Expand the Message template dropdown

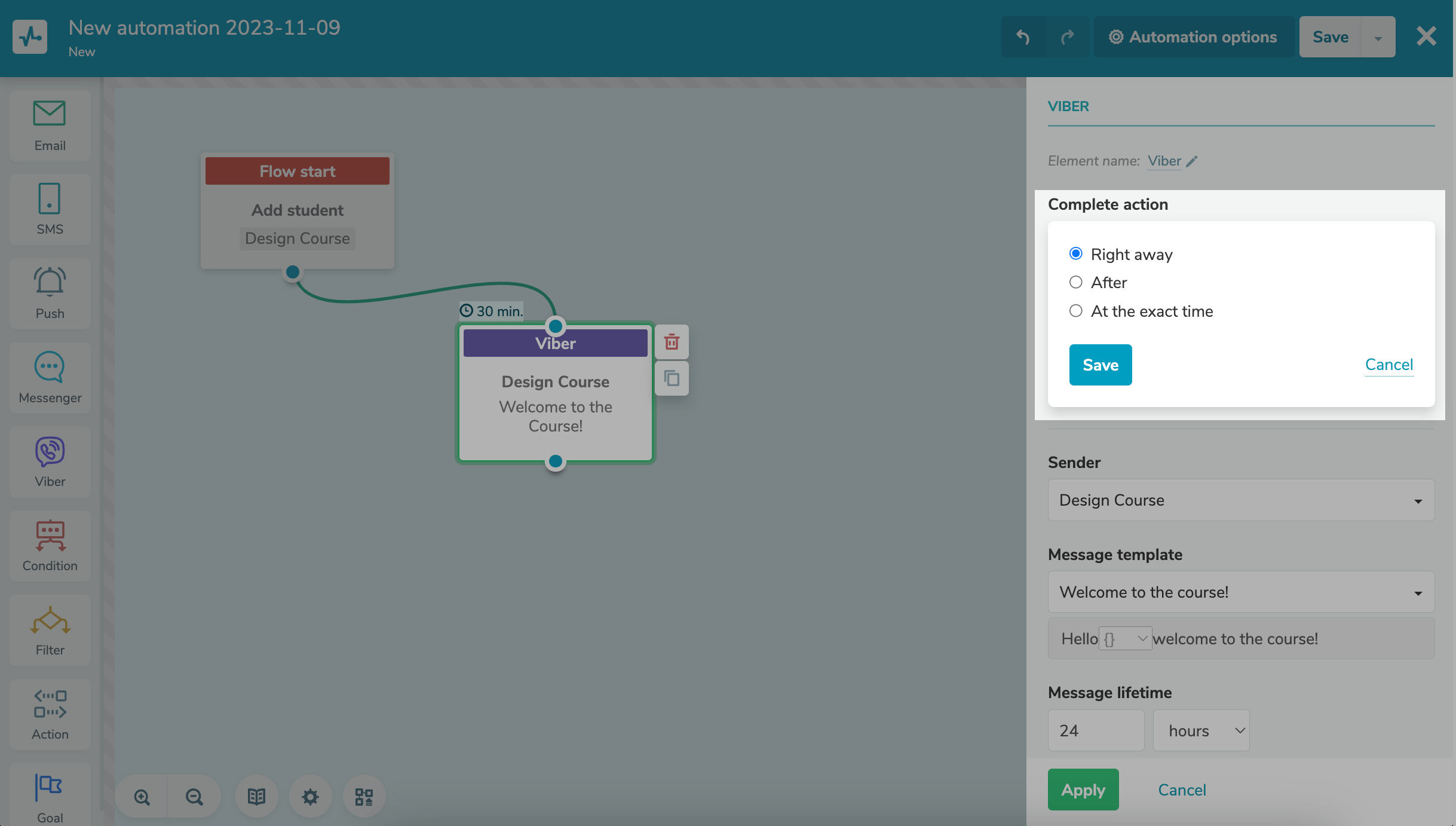1240,592
